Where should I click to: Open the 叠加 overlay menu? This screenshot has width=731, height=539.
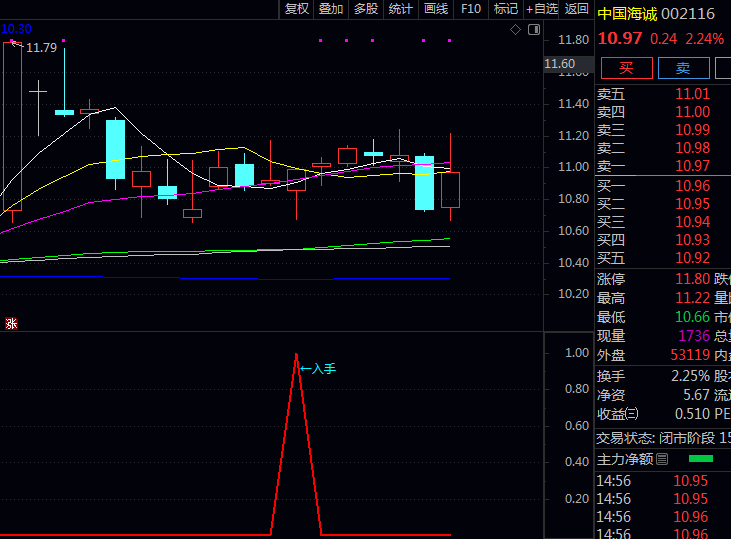point(331,9)
